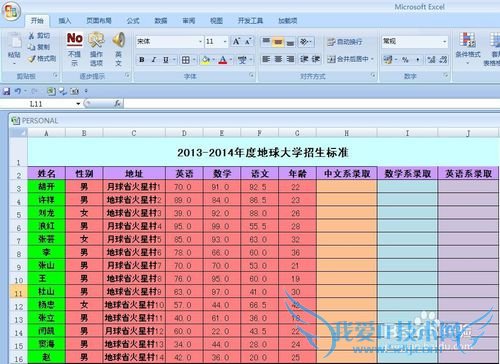Toggle center horizontal alignment
500x364 pixels.
278,59
